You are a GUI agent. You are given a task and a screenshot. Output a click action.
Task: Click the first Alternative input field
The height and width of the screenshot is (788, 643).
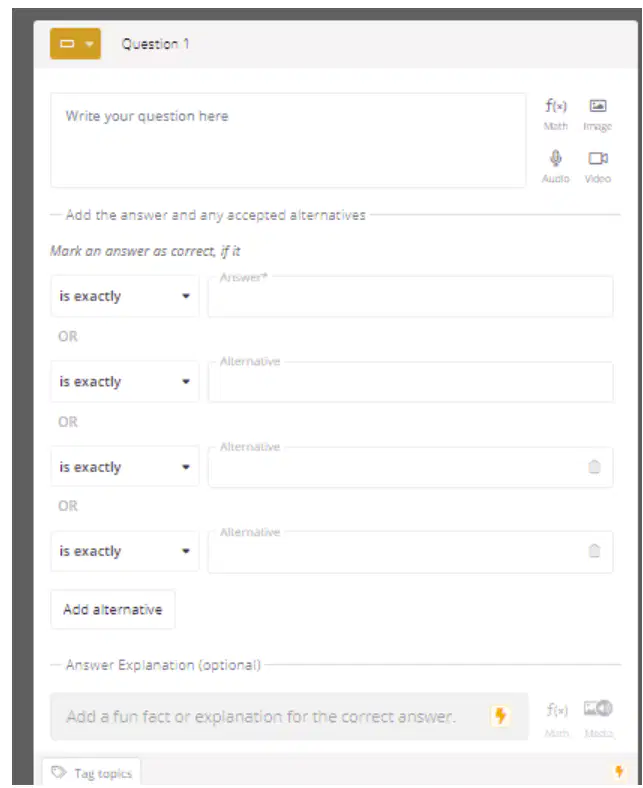(410, 381)
